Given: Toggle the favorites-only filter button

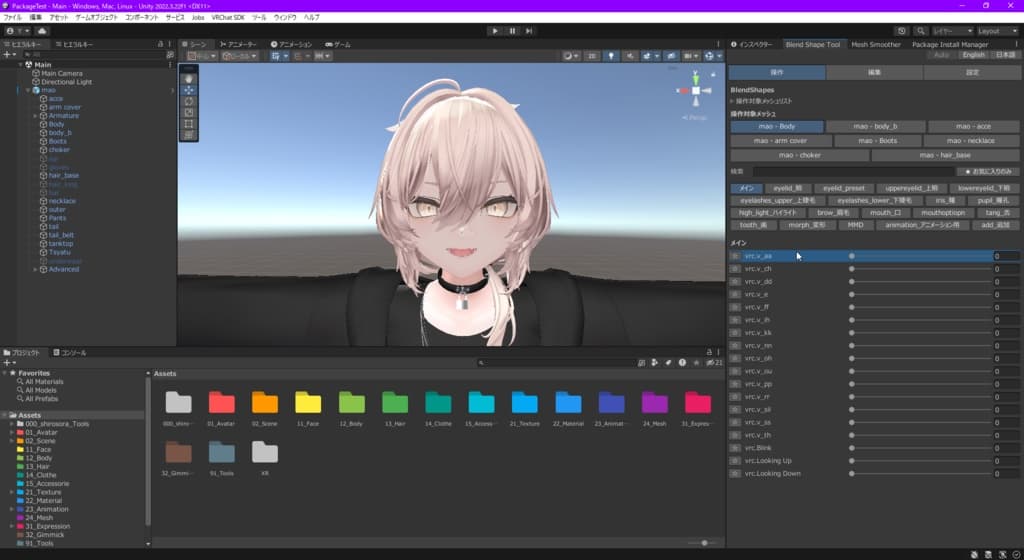Looking at the screenshot, I should (987, 172).
